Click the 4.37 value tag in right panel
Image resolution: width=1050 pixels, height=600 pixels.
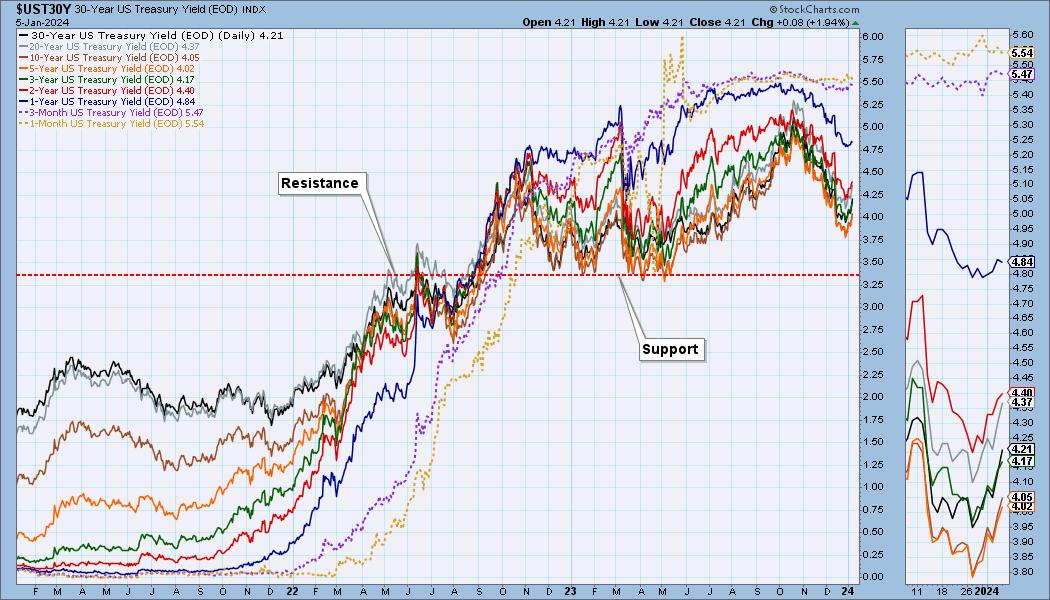[1022, 402]
